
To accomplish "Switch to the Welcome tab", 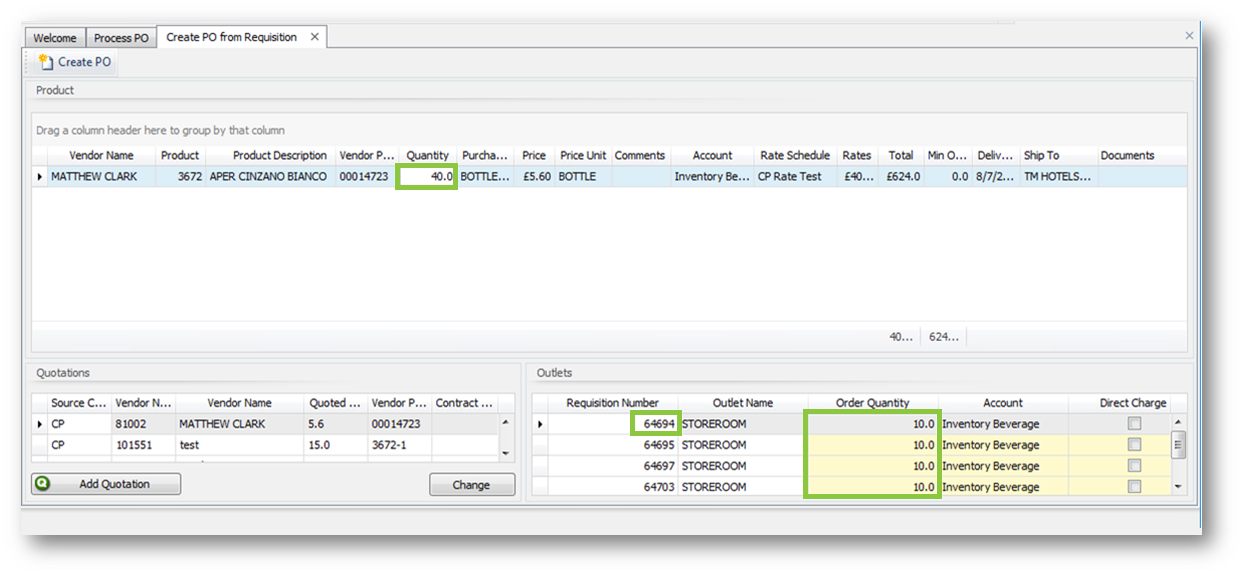I will pyautogui.click(x=55, y=38).
